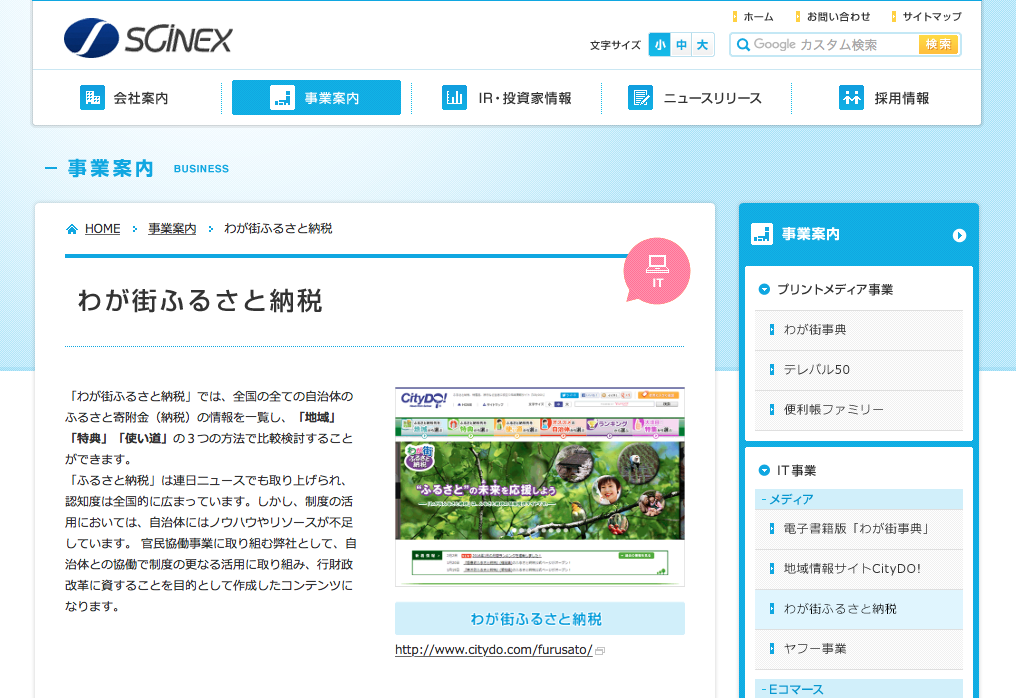Set font size to medium 中

click(681, 45)
